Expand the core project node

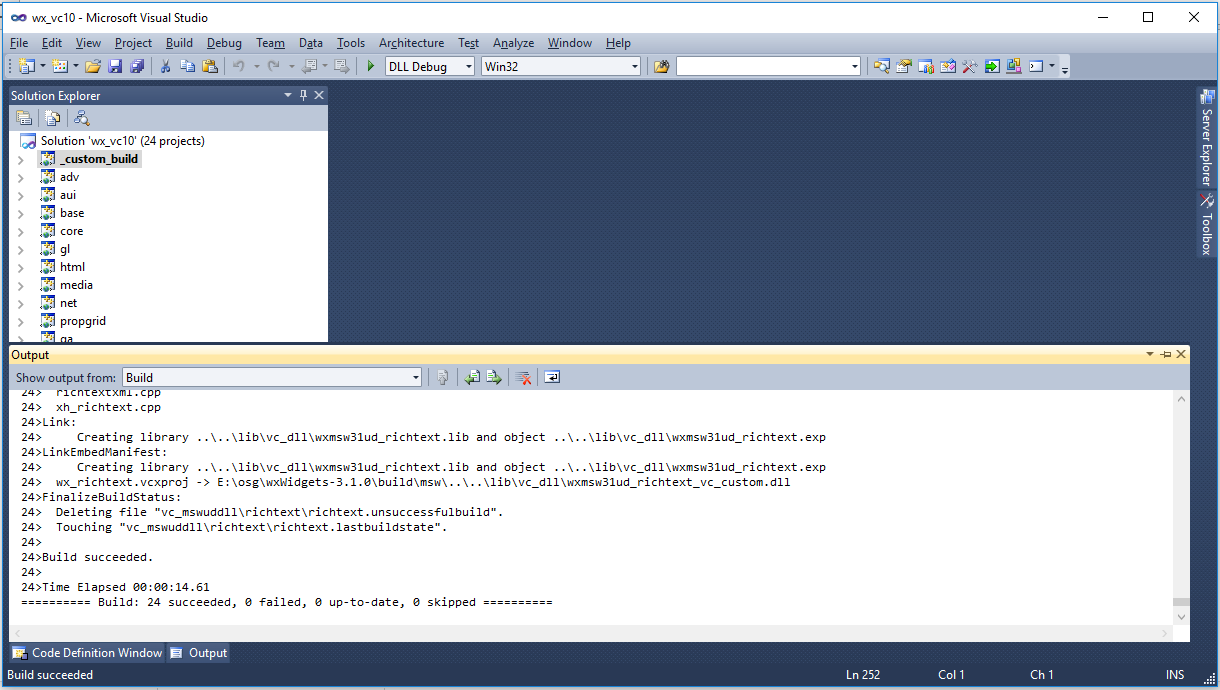pos(22,231)
